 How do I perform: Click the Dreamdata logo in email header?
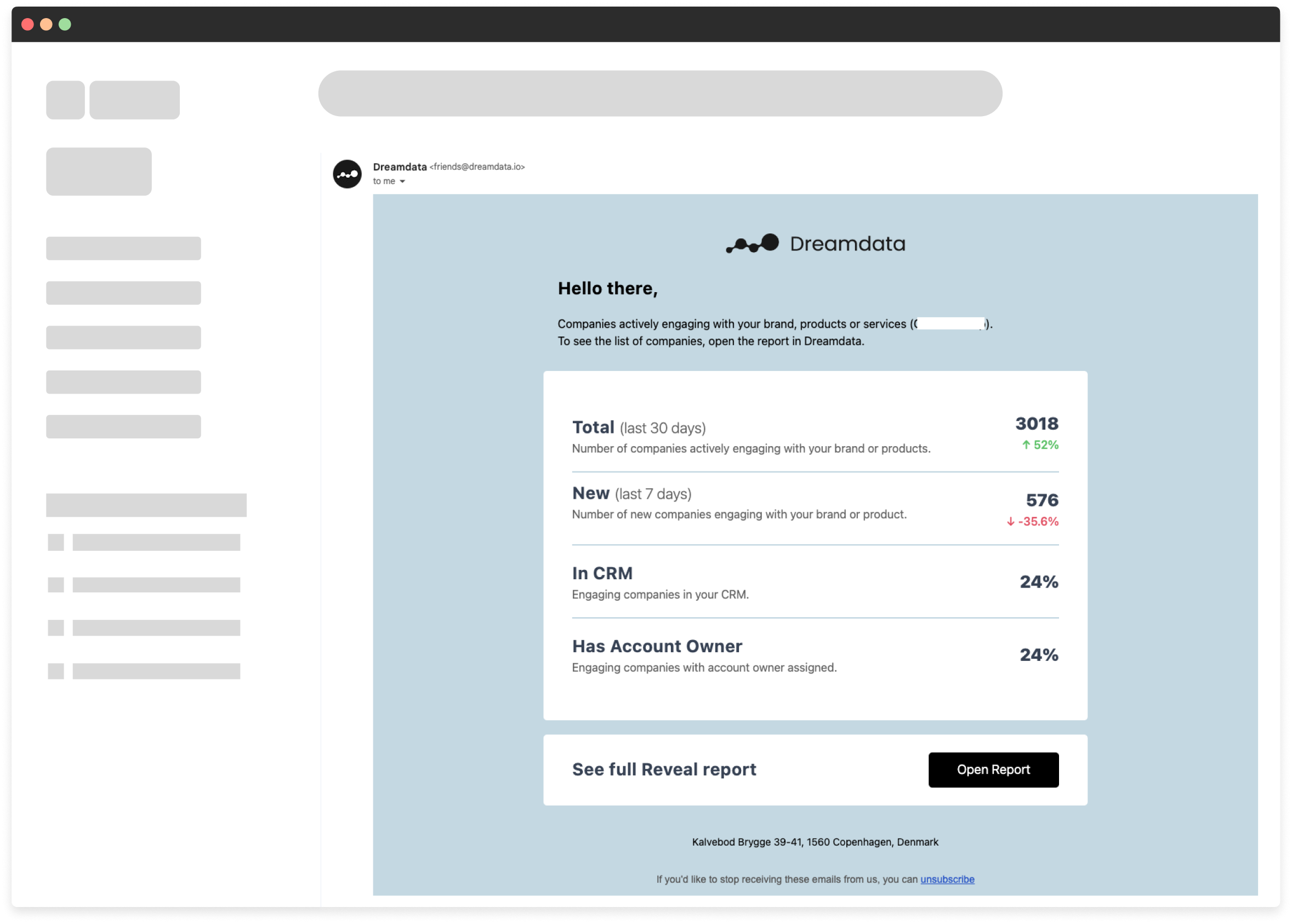click(815, 243)
